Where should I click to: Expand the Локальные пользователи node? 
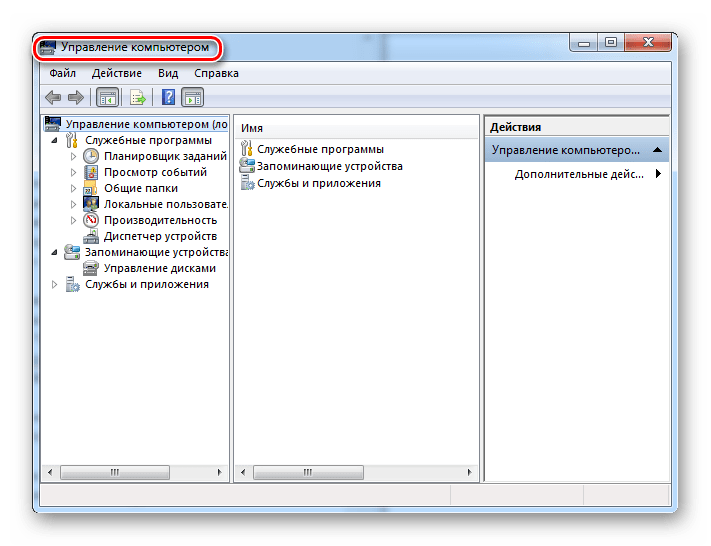pos(73,205)
